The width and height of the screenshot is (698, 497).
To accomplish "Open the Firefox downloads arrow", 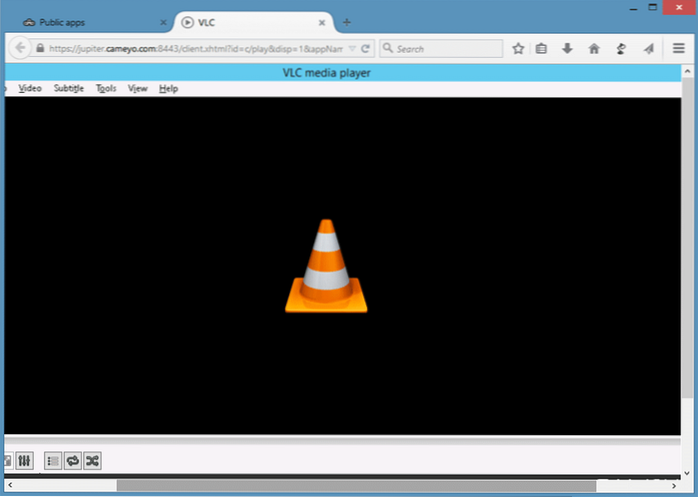I will pyautogui.click(x=567, y=48).
